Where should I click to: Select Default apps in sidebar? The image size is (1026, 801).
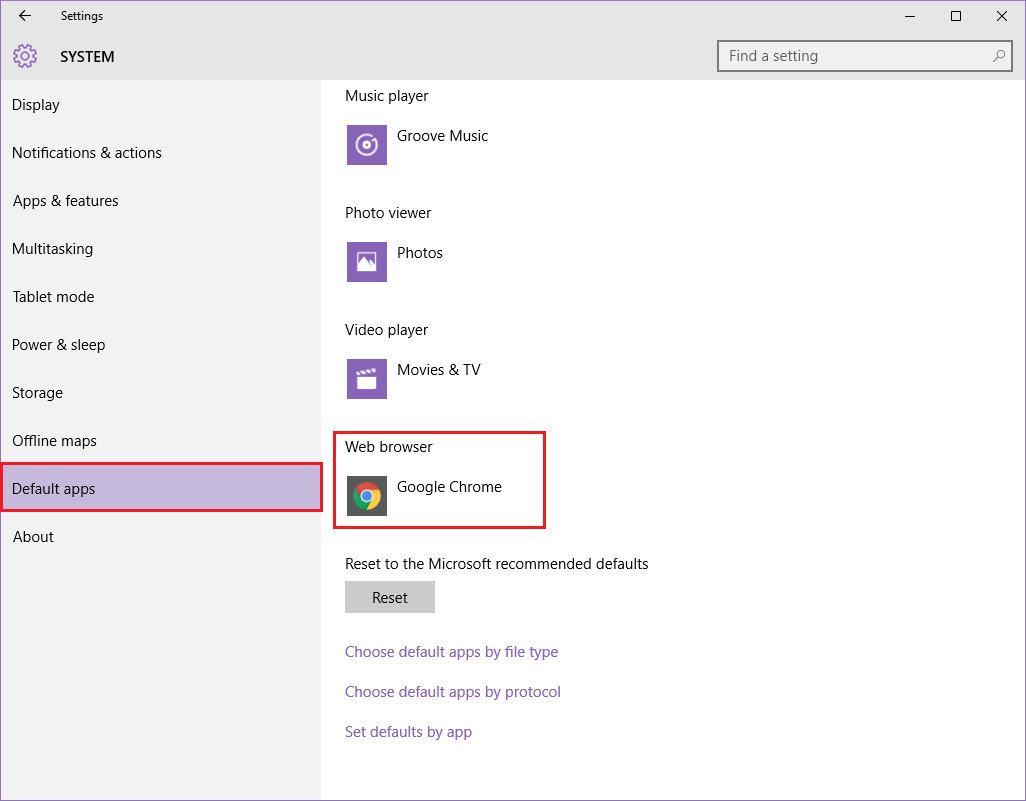[x=161, y=489]
